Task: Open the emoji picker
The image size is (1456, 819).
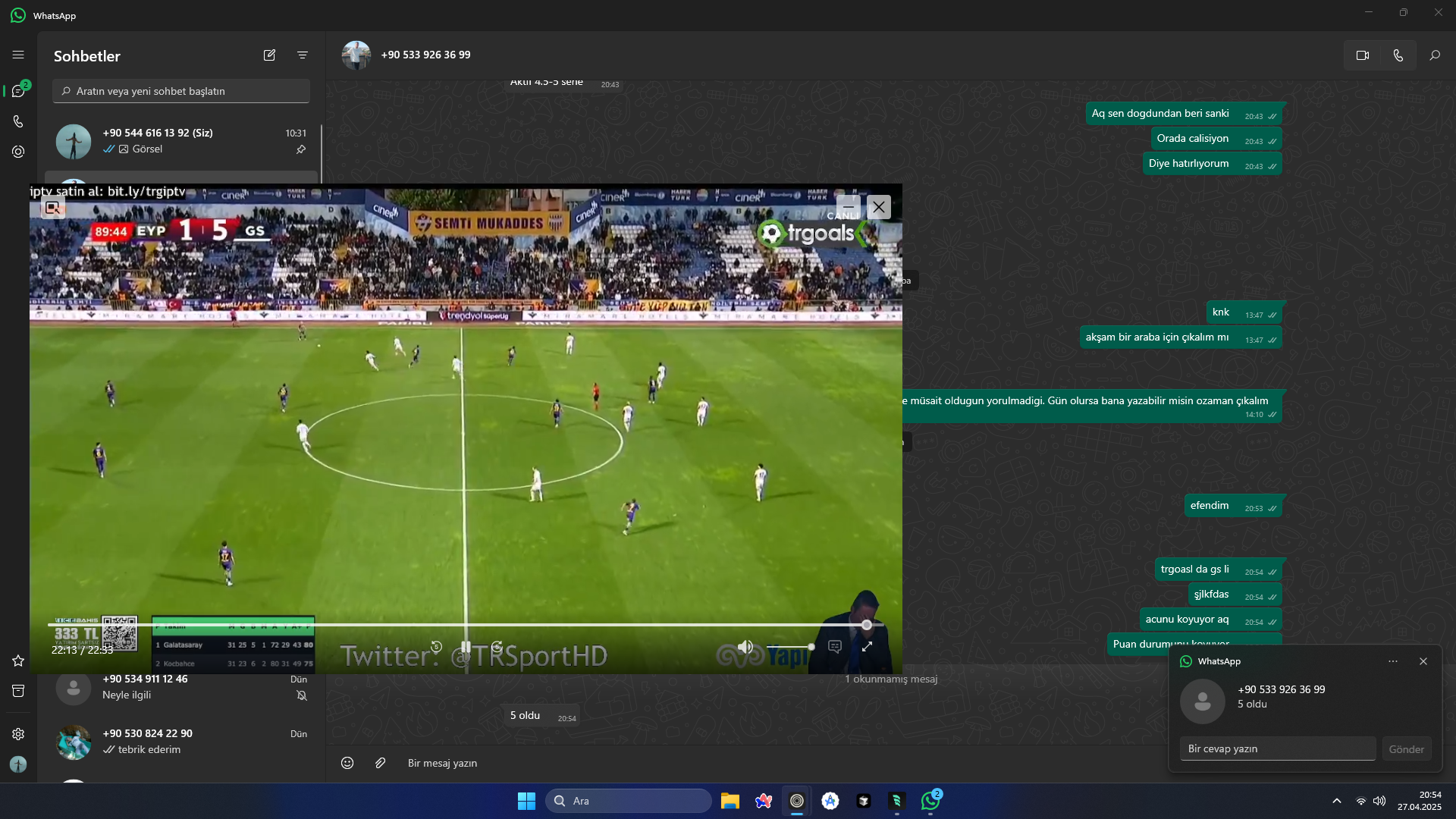Action: 347,763
